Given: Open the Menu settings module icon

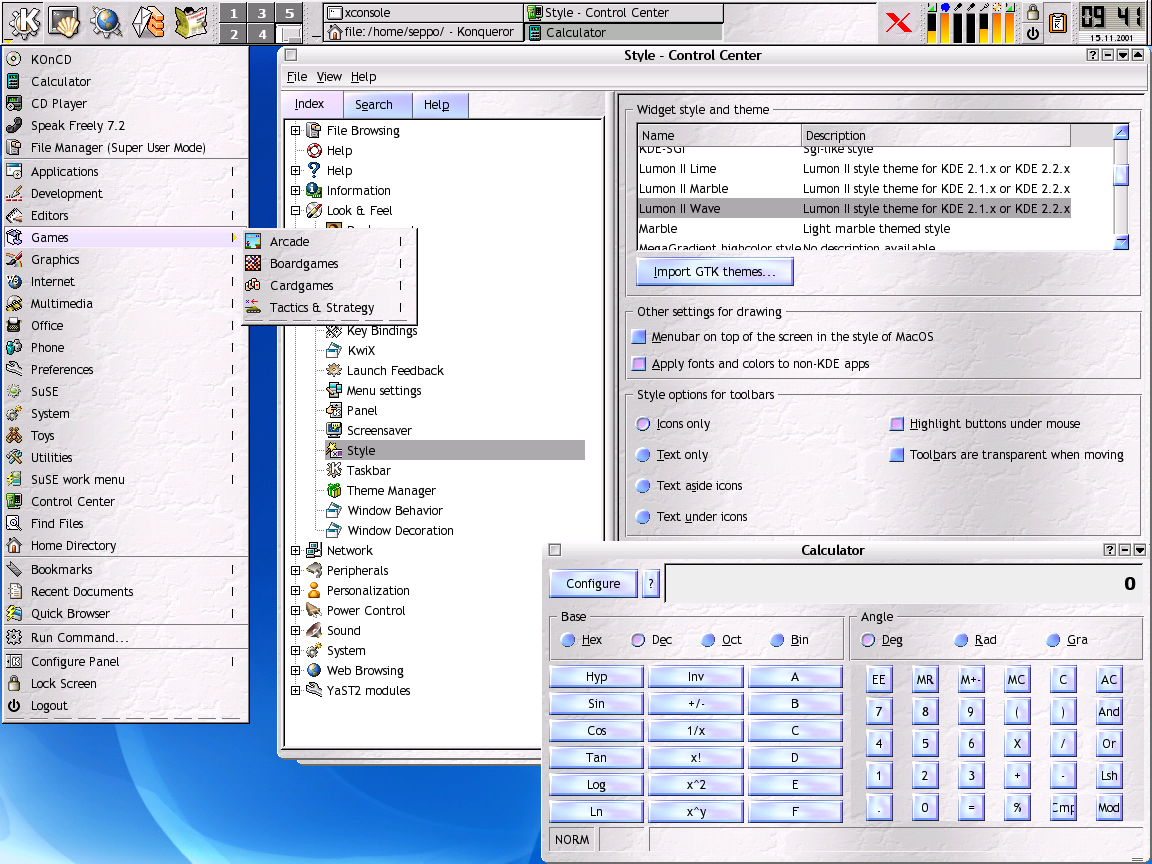Looking at the screenshot, I should (x=334, y=390).
